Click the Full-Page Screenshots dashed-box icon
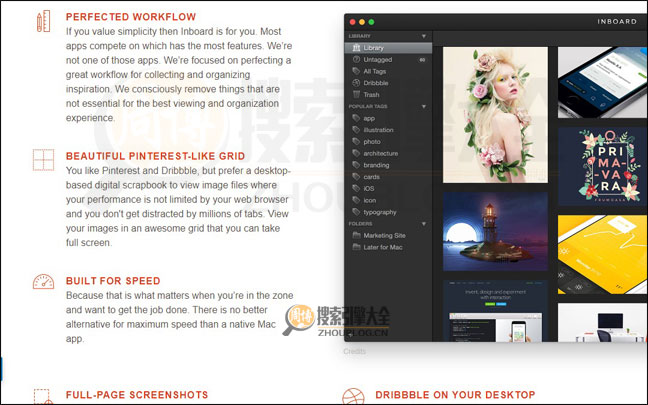Image resolution: width=648 pixels, height=405 pixels. coord(43,397)
